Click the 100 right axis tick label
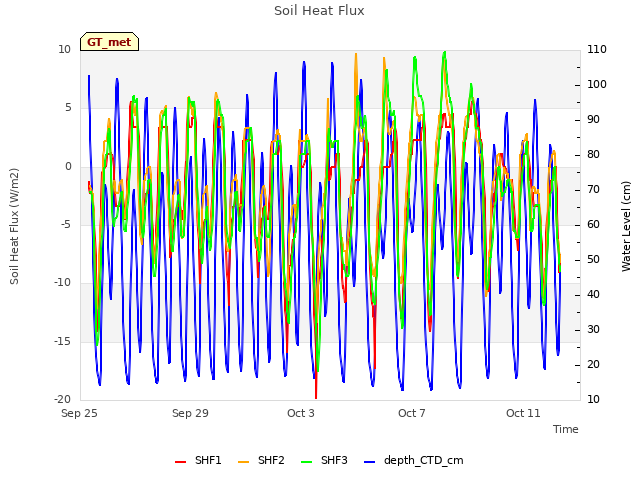640x480 pixels. tap(597, 84)
